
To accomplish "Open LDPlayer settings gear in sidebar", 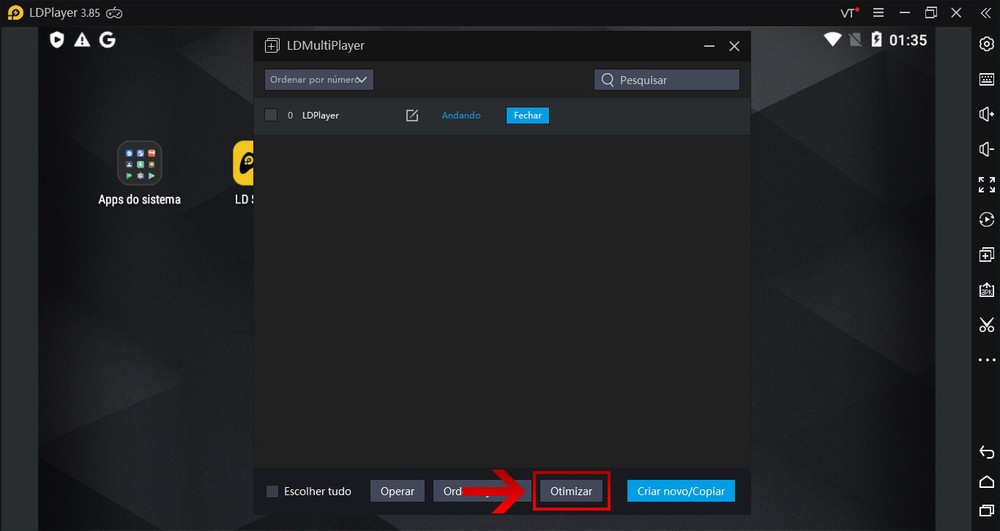I will click(x=986, y=43).
